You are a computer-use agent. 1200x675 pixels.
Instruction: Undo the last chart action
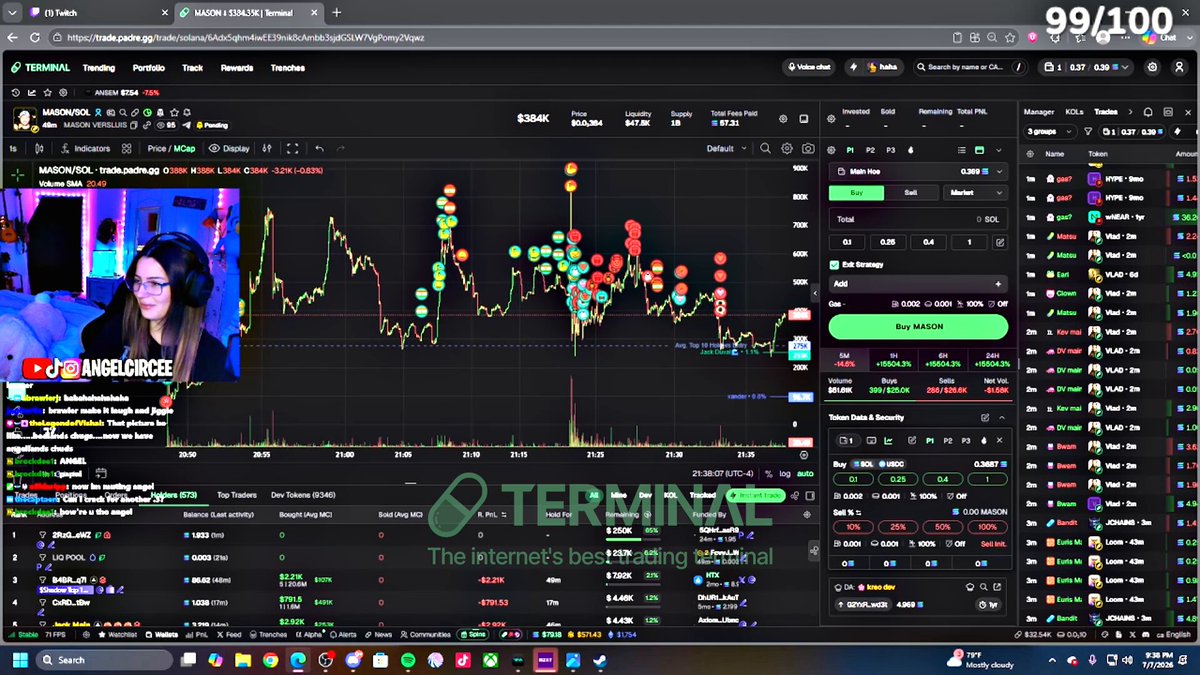pos(319,148)
